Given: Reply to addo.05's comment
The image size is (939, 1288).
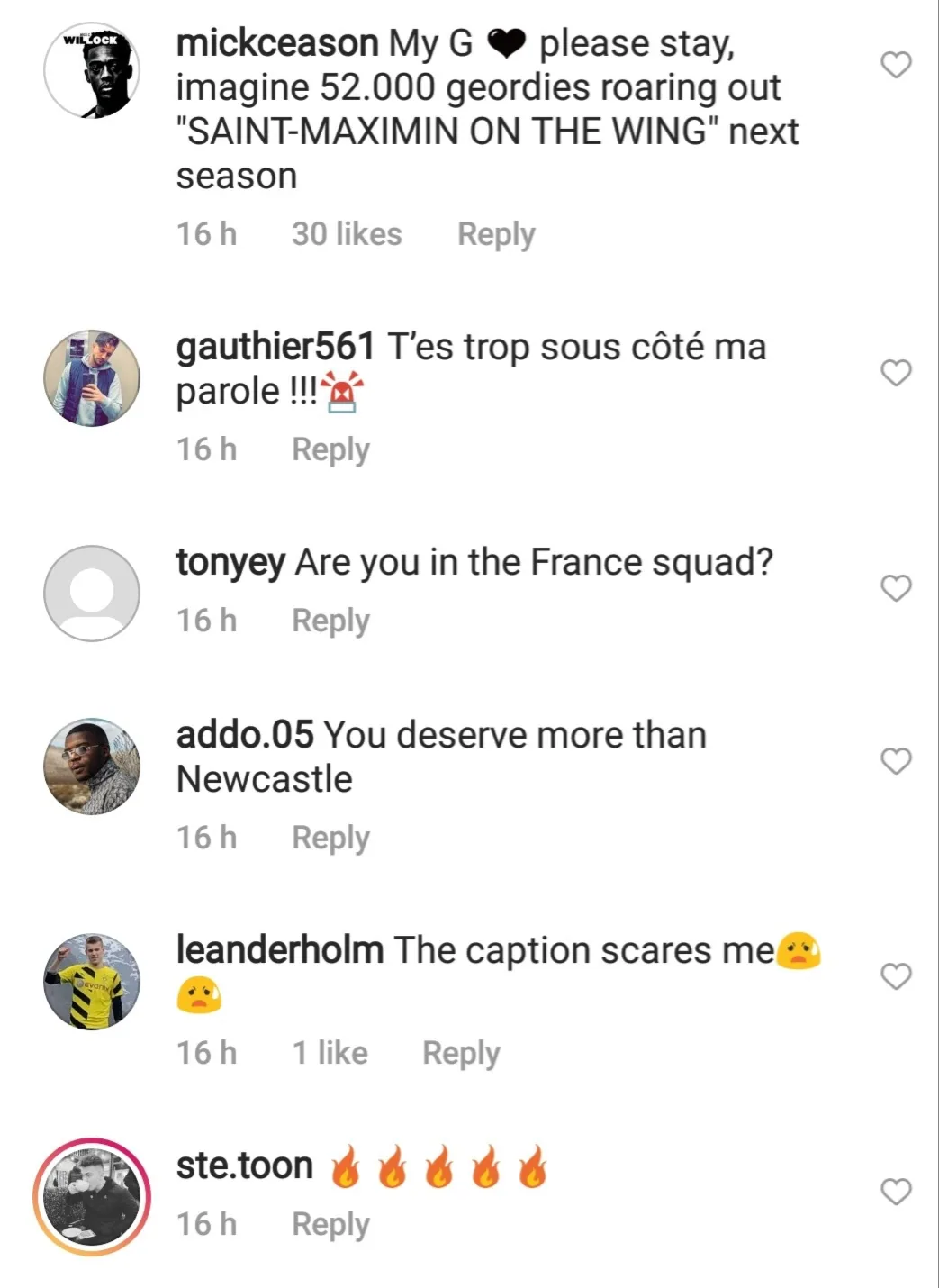Looking at the screenshot, I should 330,838.
